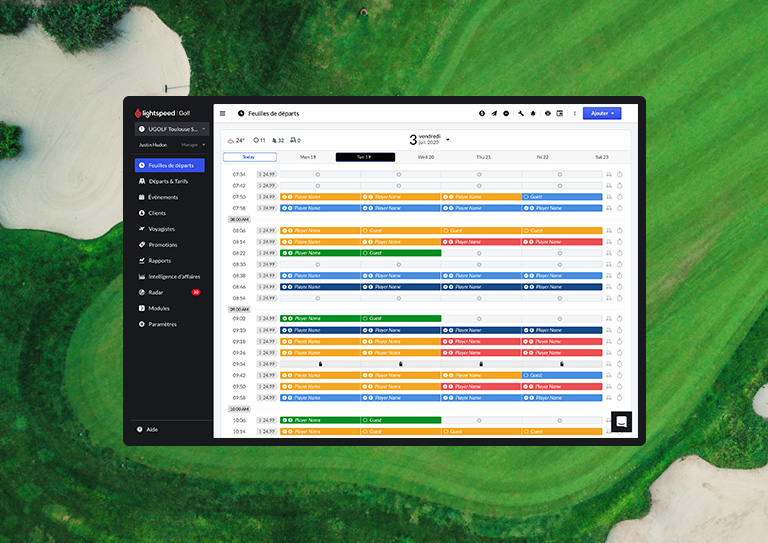Switch to the Wed 20 day tab
768x543 pixels.
(425, 157)
